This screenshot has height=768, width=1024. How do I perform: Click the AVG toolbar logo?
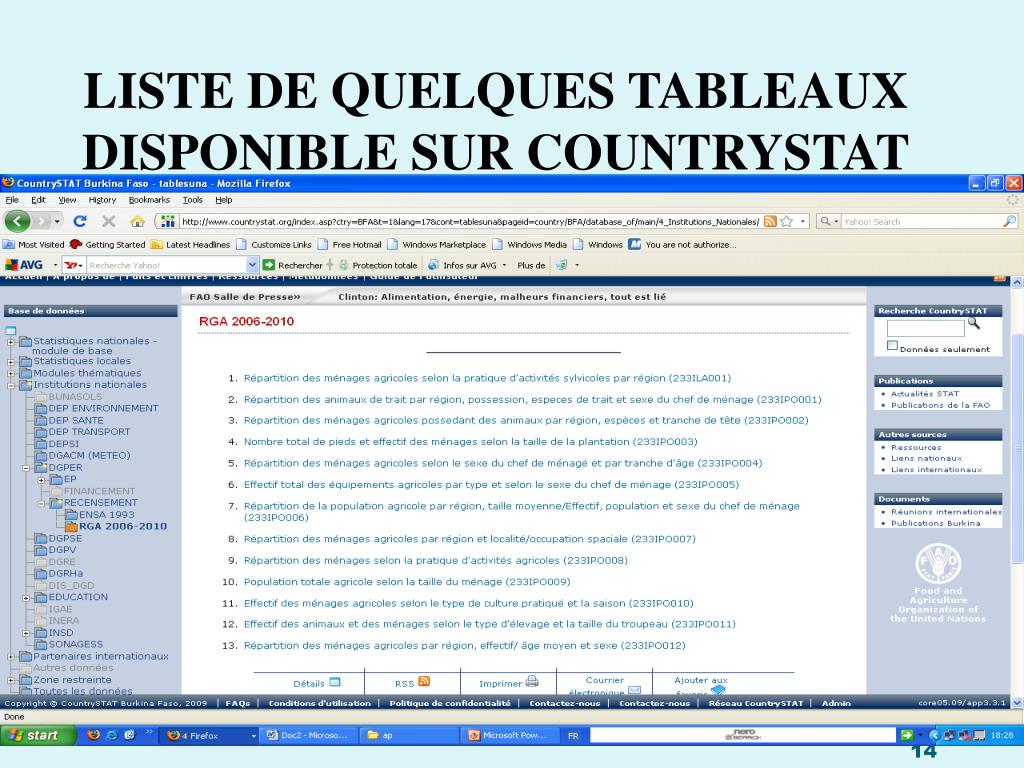click(24, 265)
